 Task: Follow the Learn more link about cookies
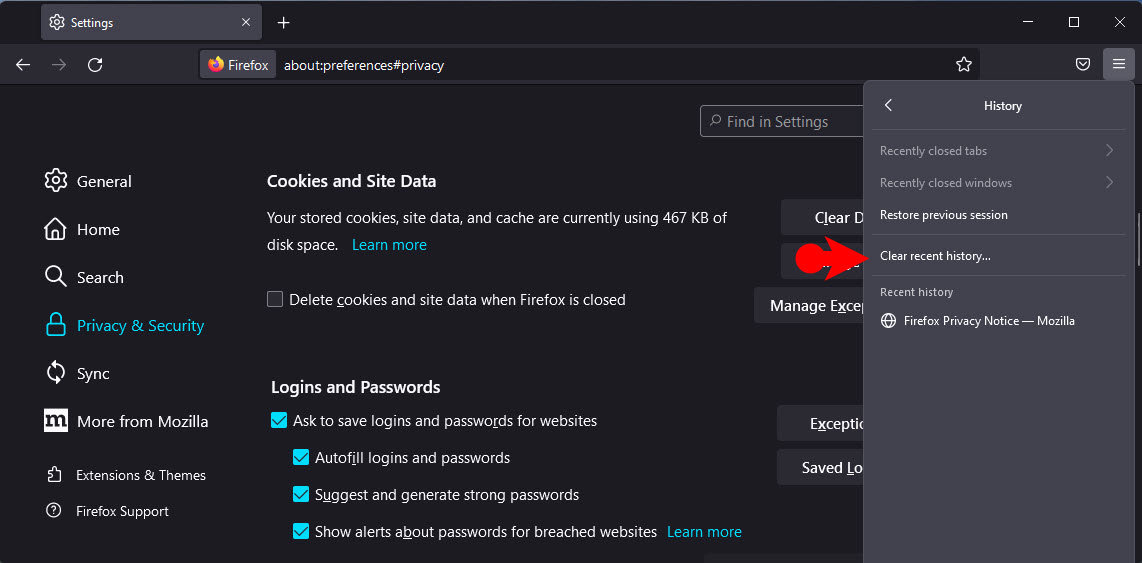click(x=389, y=245)
